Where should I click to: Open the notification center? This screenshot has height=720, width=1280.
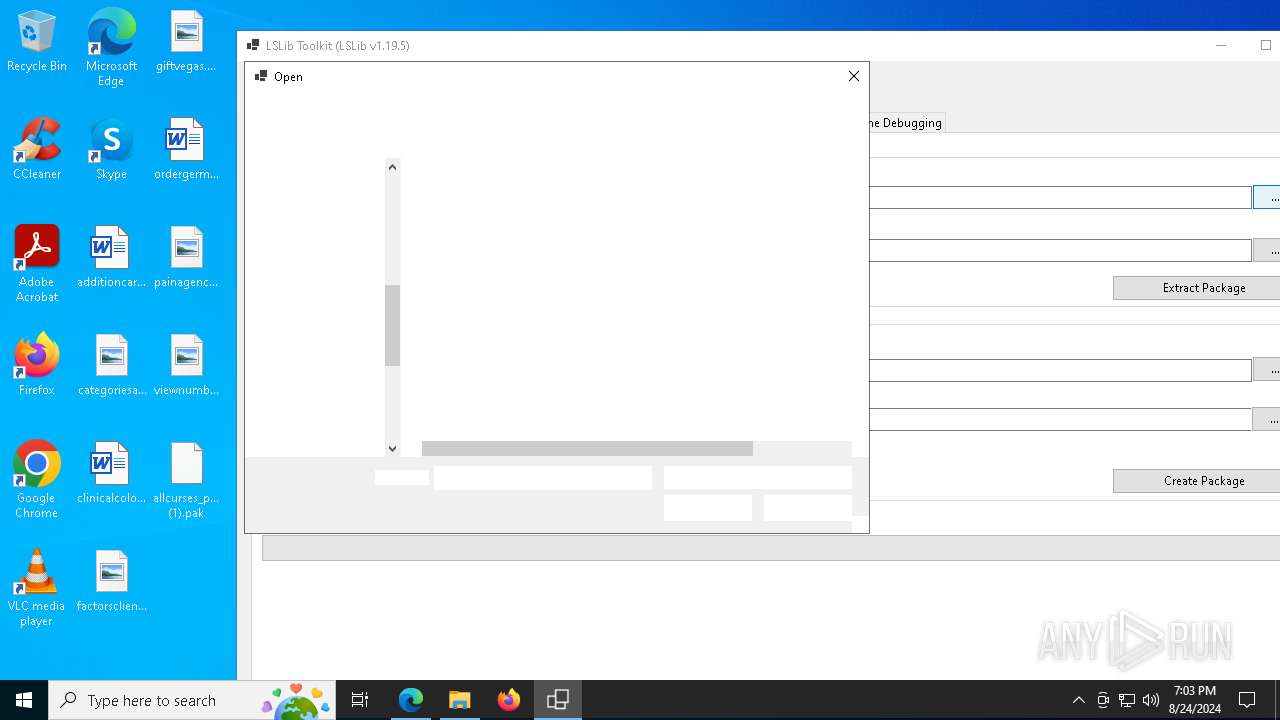tap(1247, 700)
